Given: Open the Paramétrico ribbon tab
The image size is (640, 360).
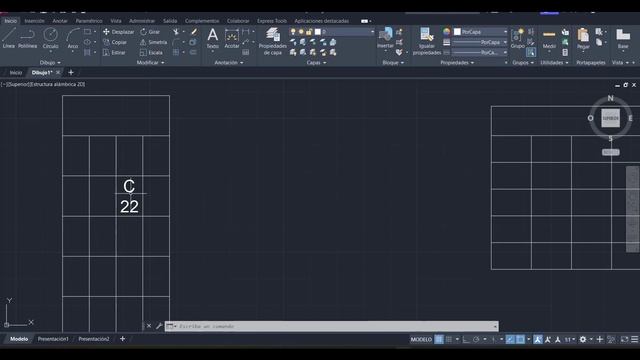Looking at the screenshot, I should (x=89, y=21).
